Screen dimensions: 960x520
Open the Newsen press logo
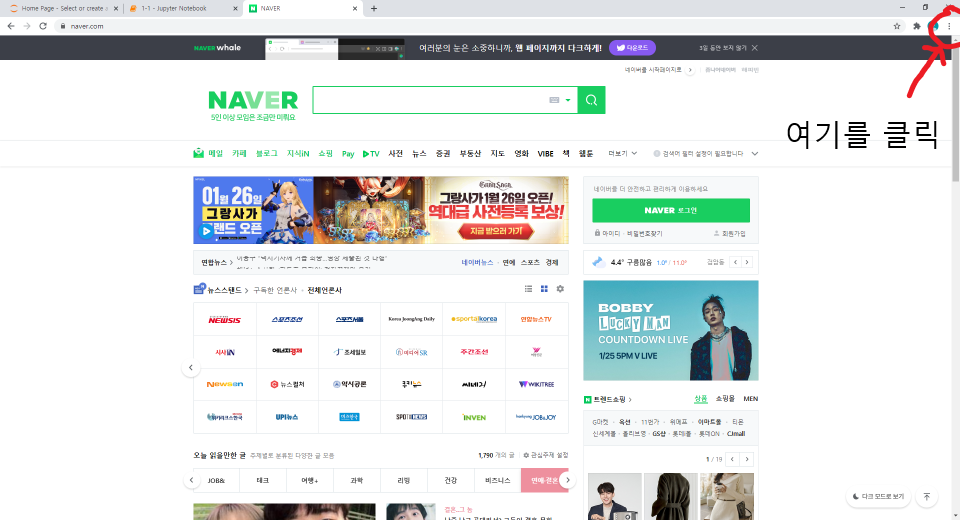click(225, 385)
